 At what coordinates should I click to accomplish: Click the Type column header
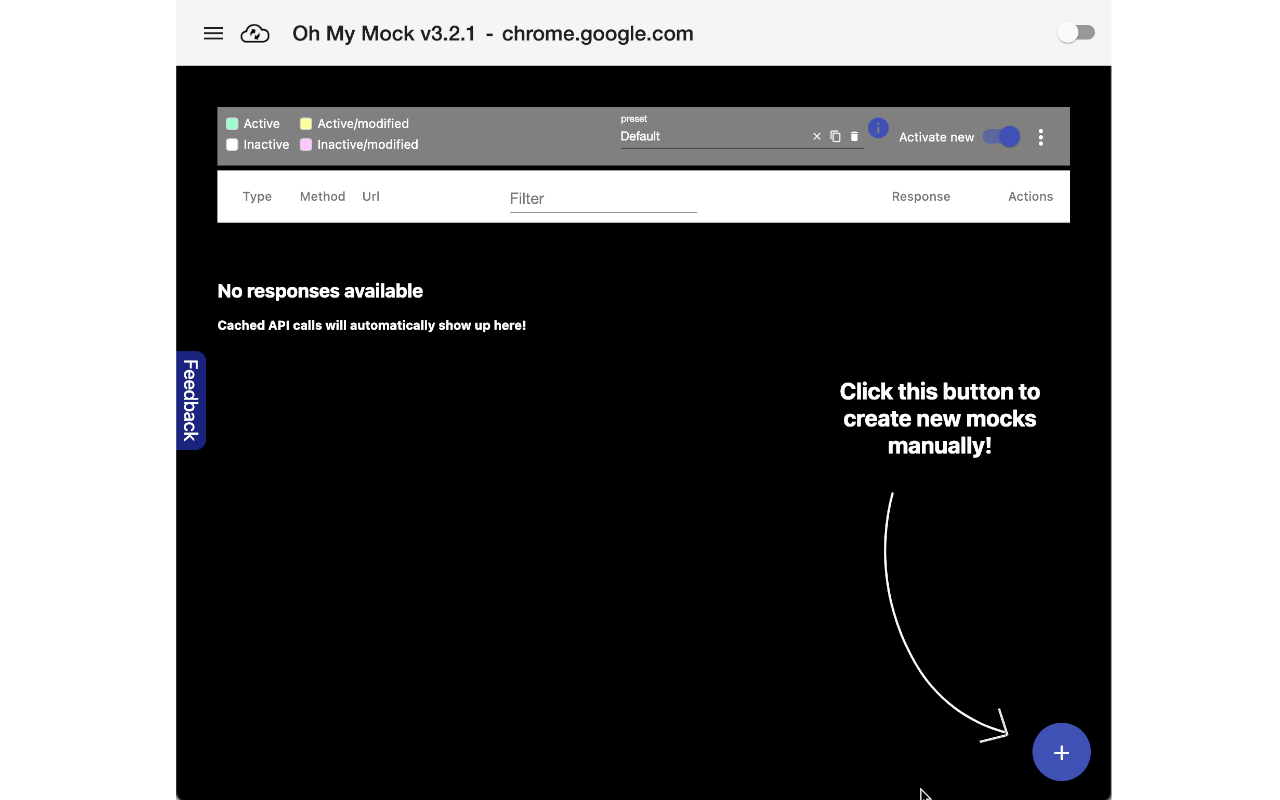pos(257,197)
